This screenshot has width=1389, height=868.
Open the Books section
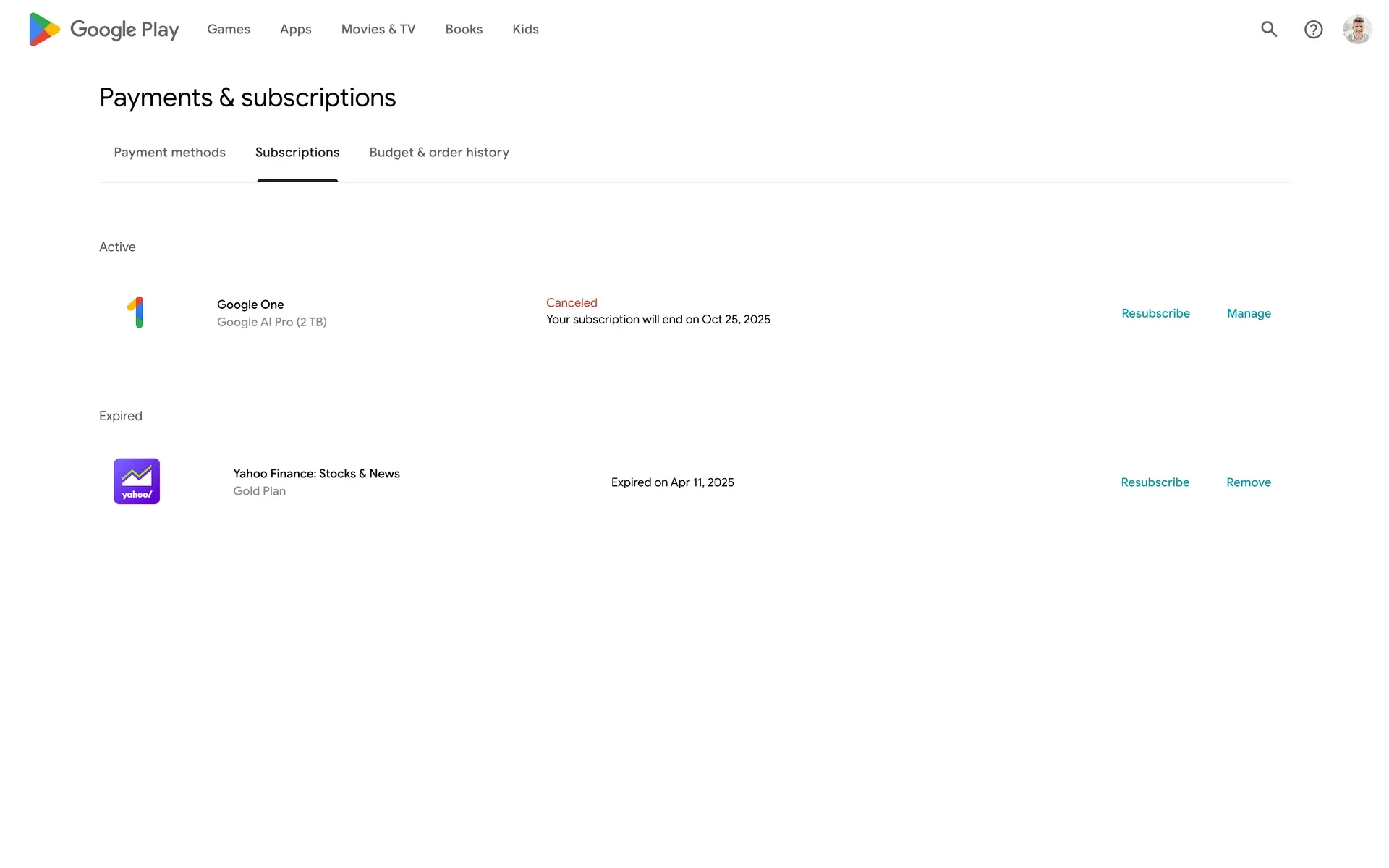tap(464, 29)
